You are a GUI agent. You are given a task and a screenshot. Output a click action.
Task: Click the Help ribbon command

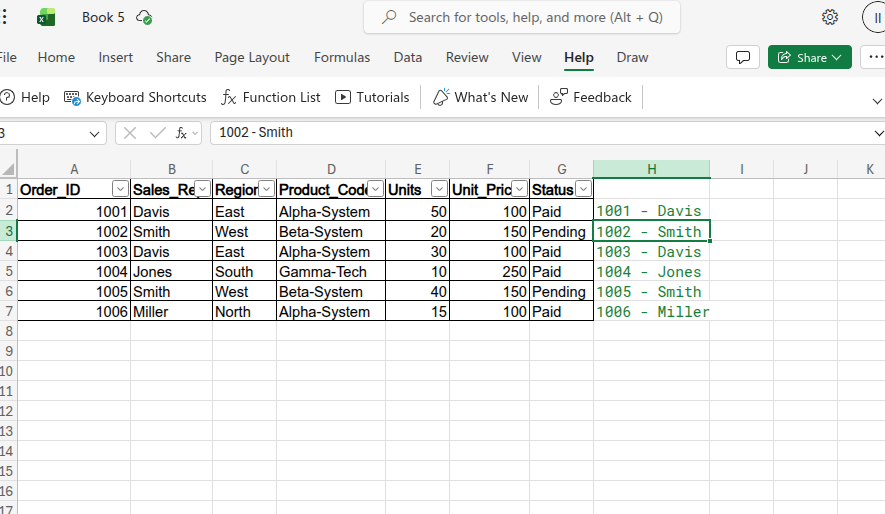(25, 98)
